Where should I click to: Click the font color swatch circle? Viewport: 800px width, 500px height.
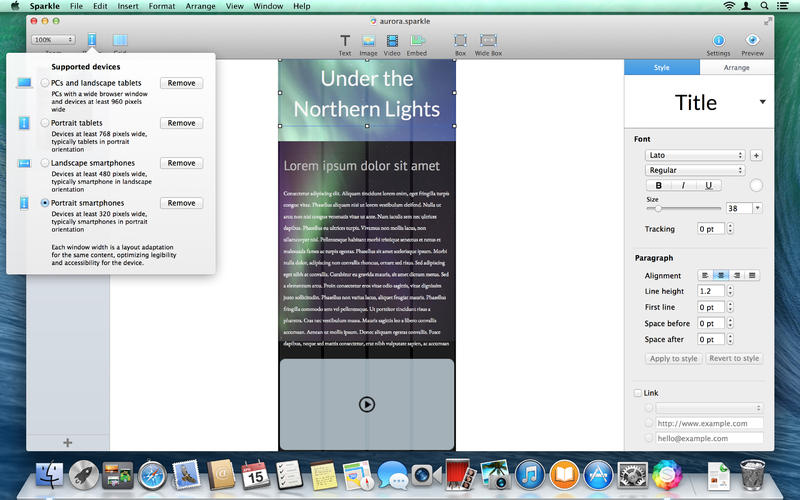tap(755, 185)
